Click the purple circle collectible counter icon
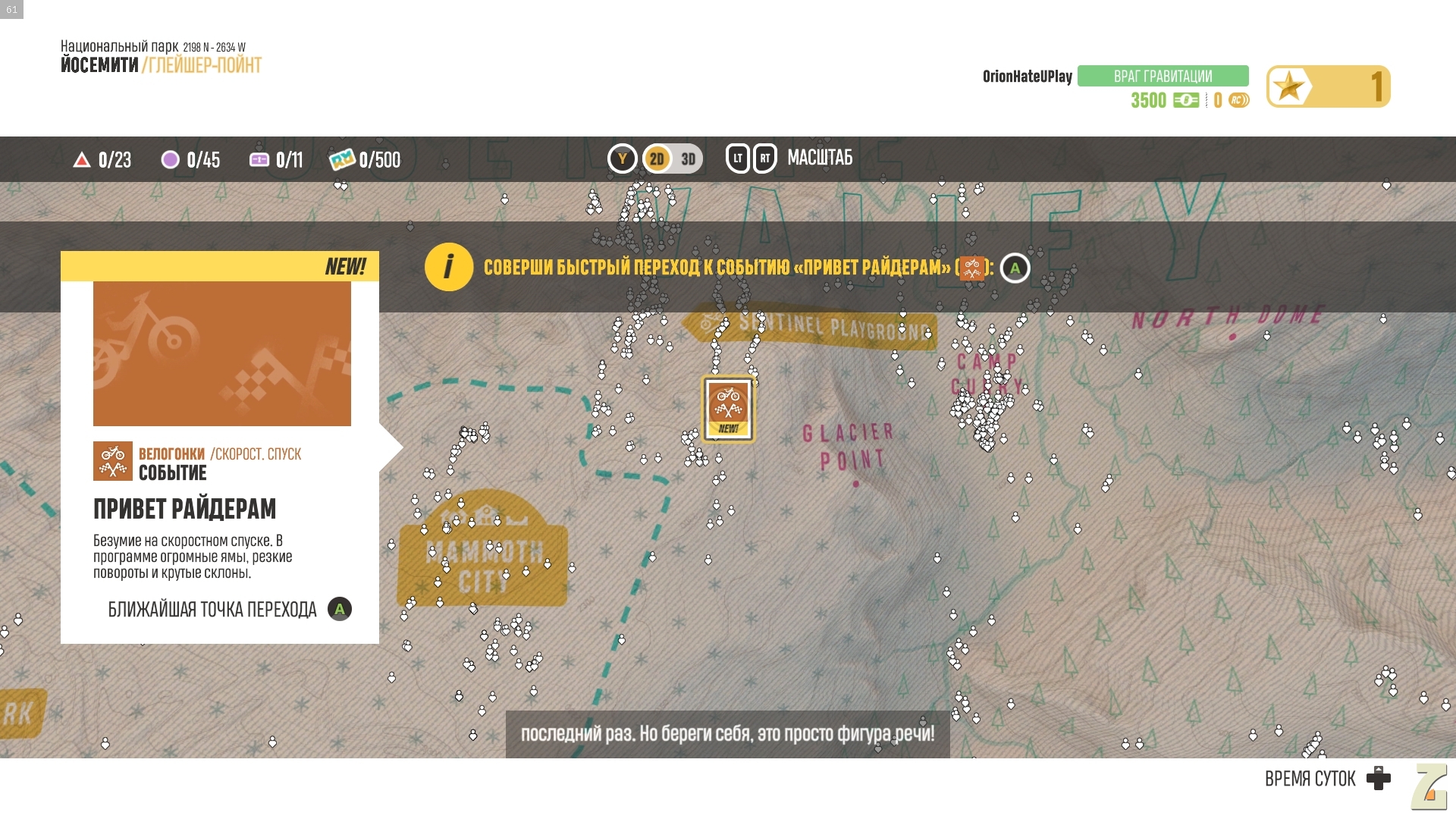Viewport: 1456px width, 819px height. [170, 159]
